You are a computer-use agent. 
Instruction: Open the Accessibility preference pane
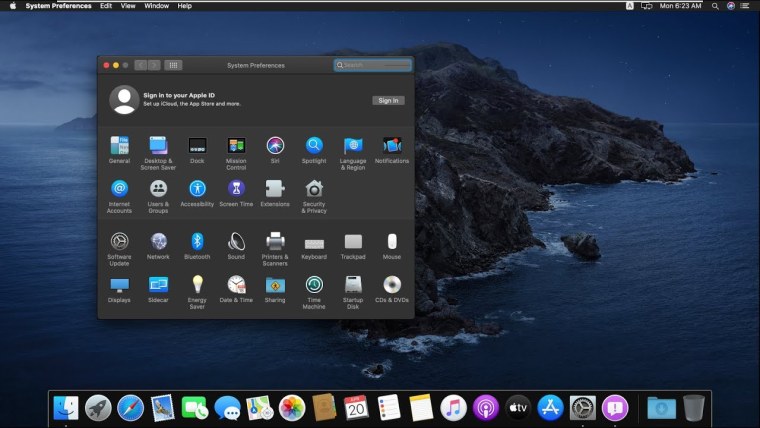(x=197, y=189)
